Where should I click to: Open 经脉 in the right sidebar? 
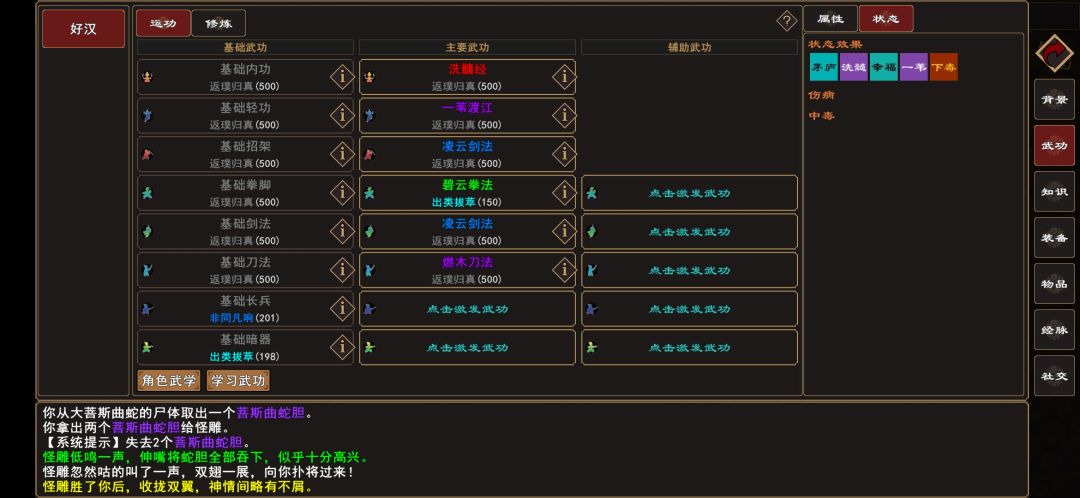coord(1054,329)
